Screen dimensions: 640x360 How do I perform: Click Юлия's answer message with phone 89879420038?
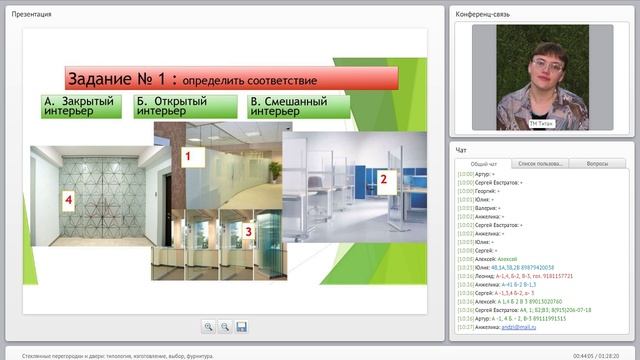(x=506, y=268)
